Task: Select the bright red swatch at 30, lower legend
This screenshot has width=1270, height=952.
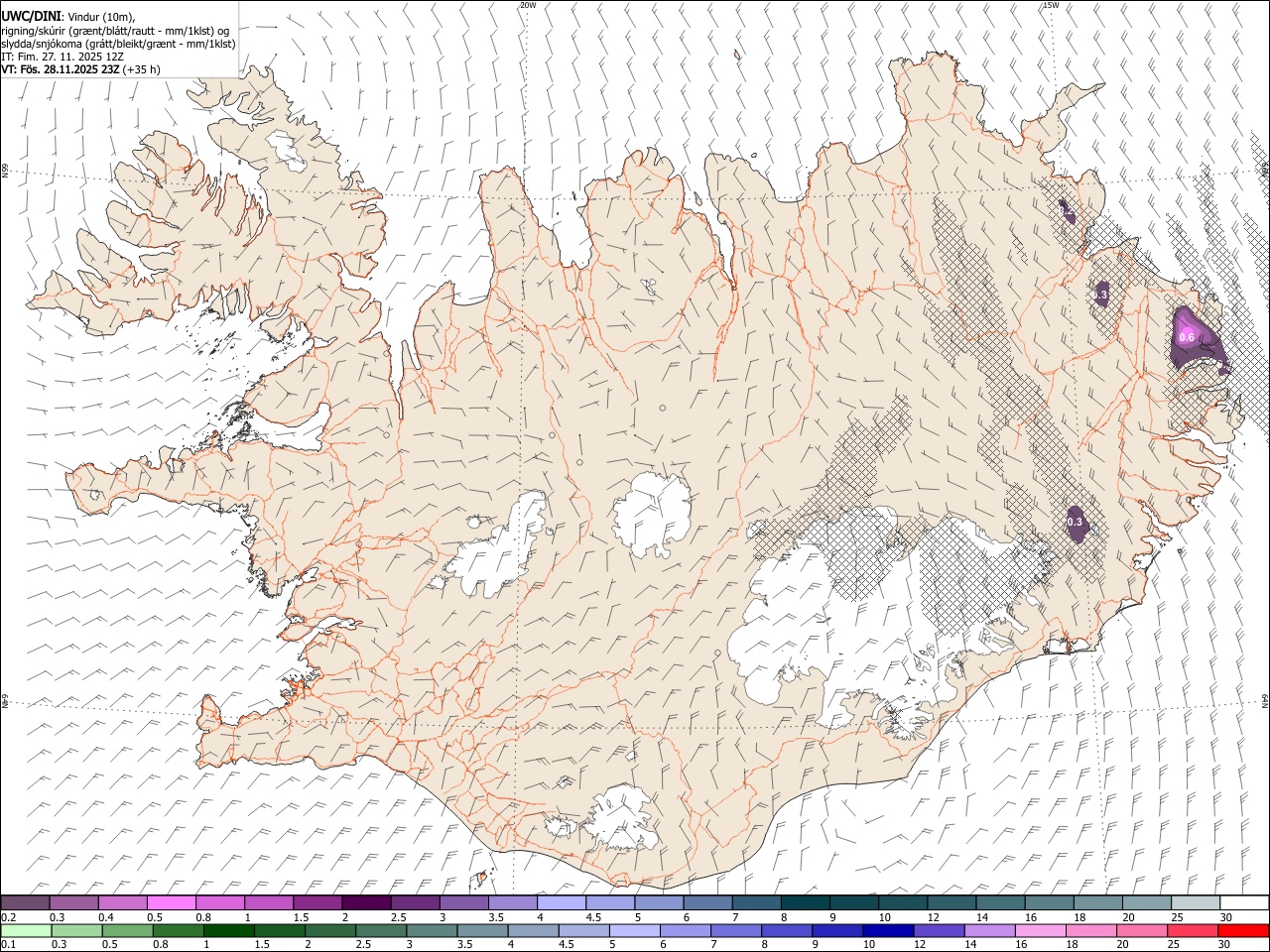Action: pyautogui.click(x=1243, y=930)
